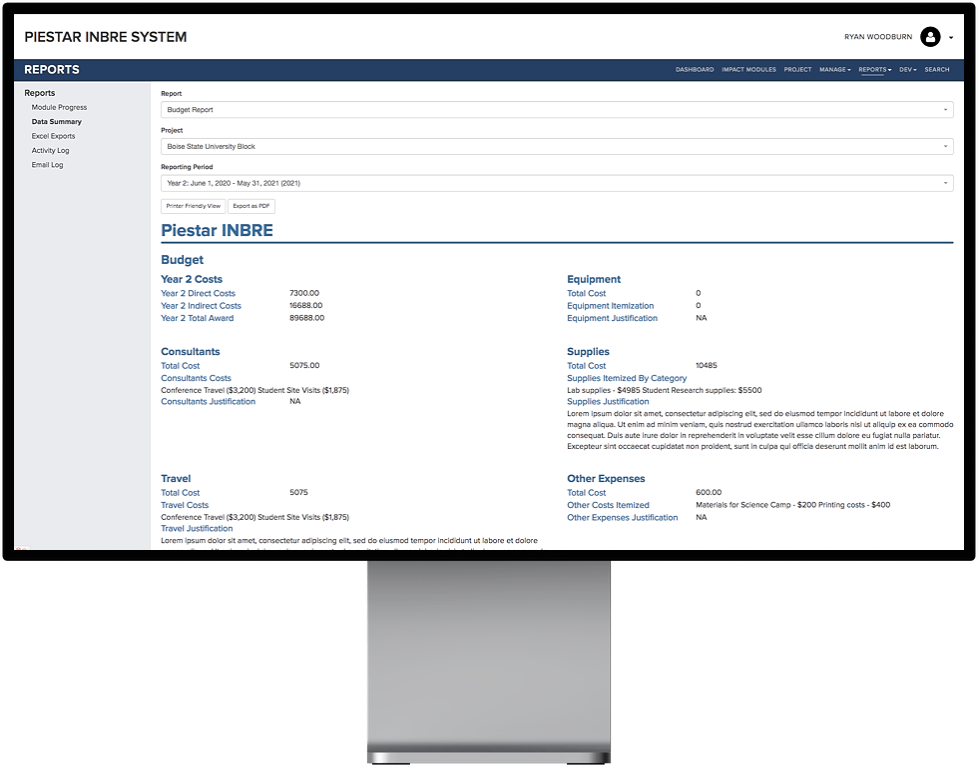Open Email Log in the sidebar
This screenshot has width=978, height=768.
point(47,165)
